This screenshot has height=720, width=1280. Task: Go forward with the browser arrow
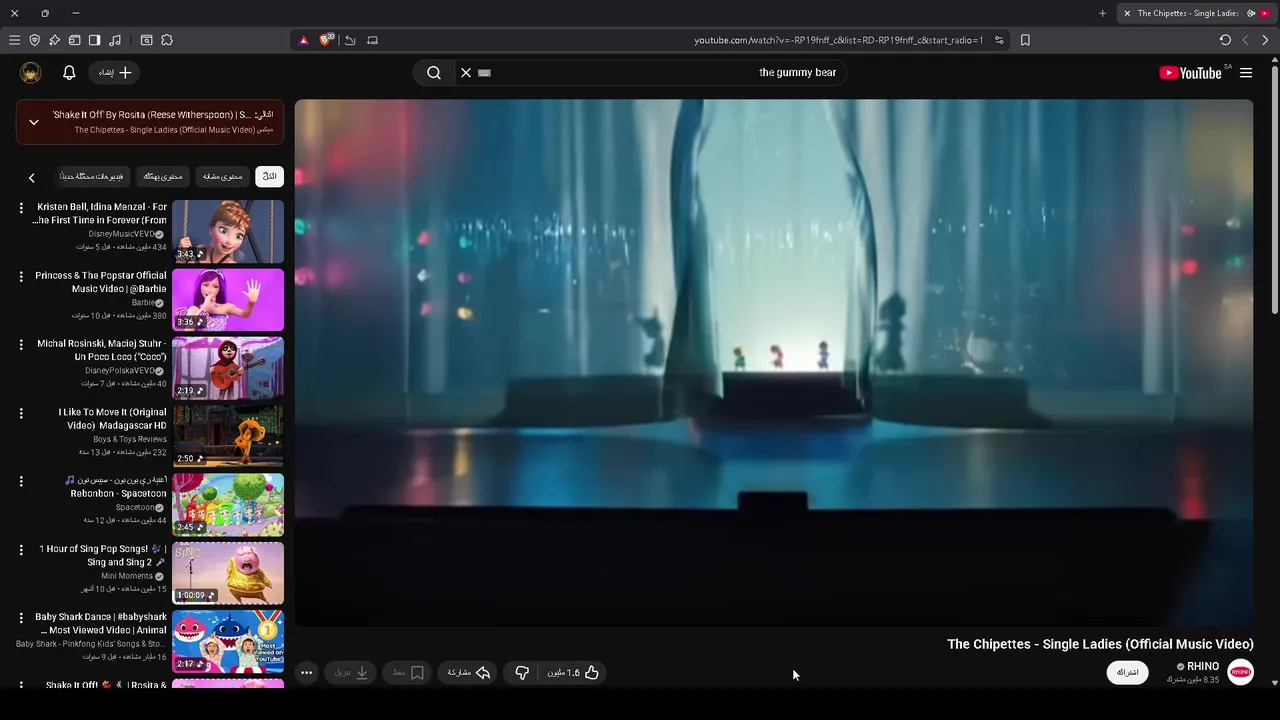(1245, 40)
